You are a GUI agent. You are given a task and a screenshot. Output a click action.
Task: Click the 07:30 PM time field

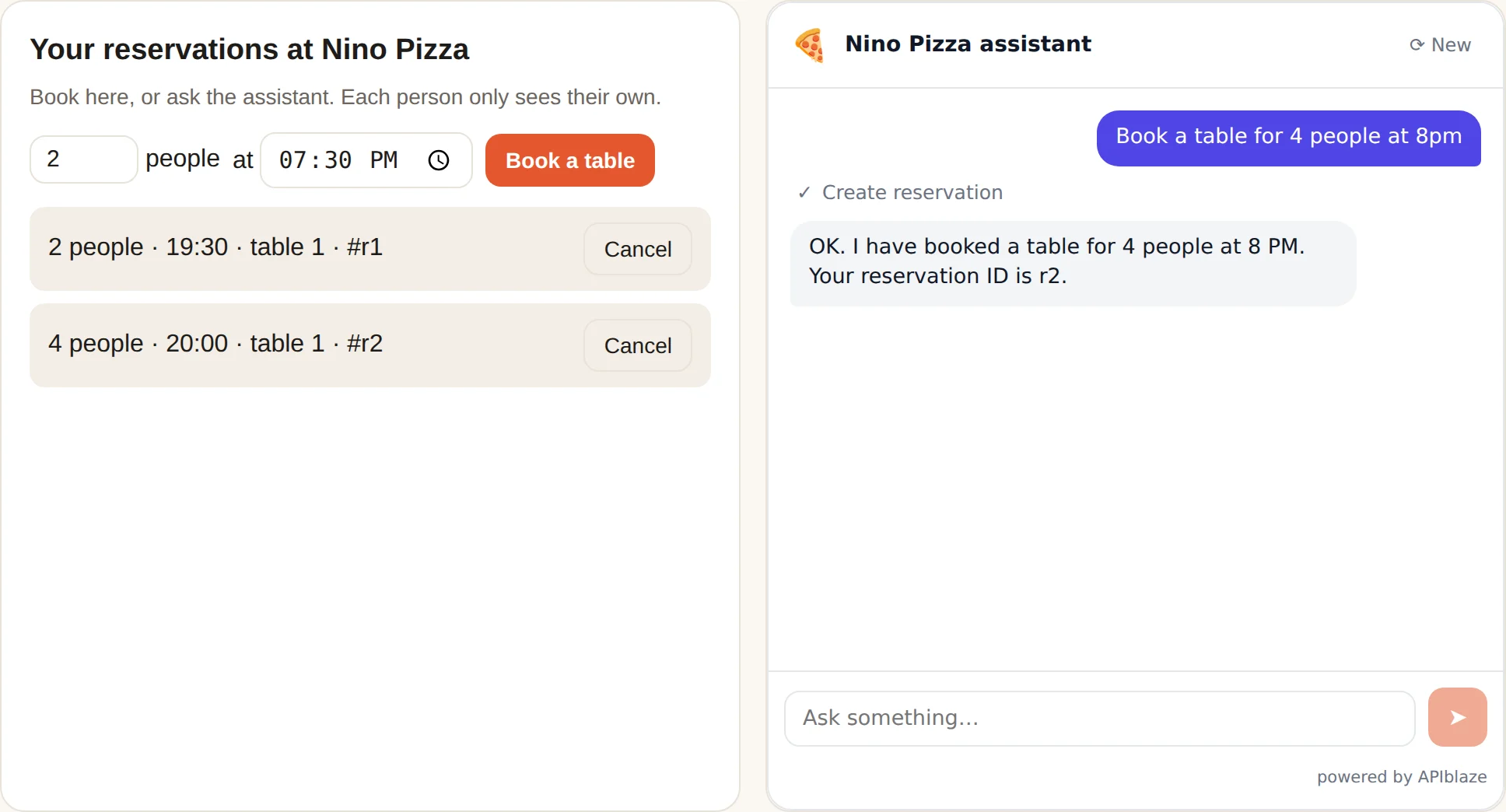(366, 160)
